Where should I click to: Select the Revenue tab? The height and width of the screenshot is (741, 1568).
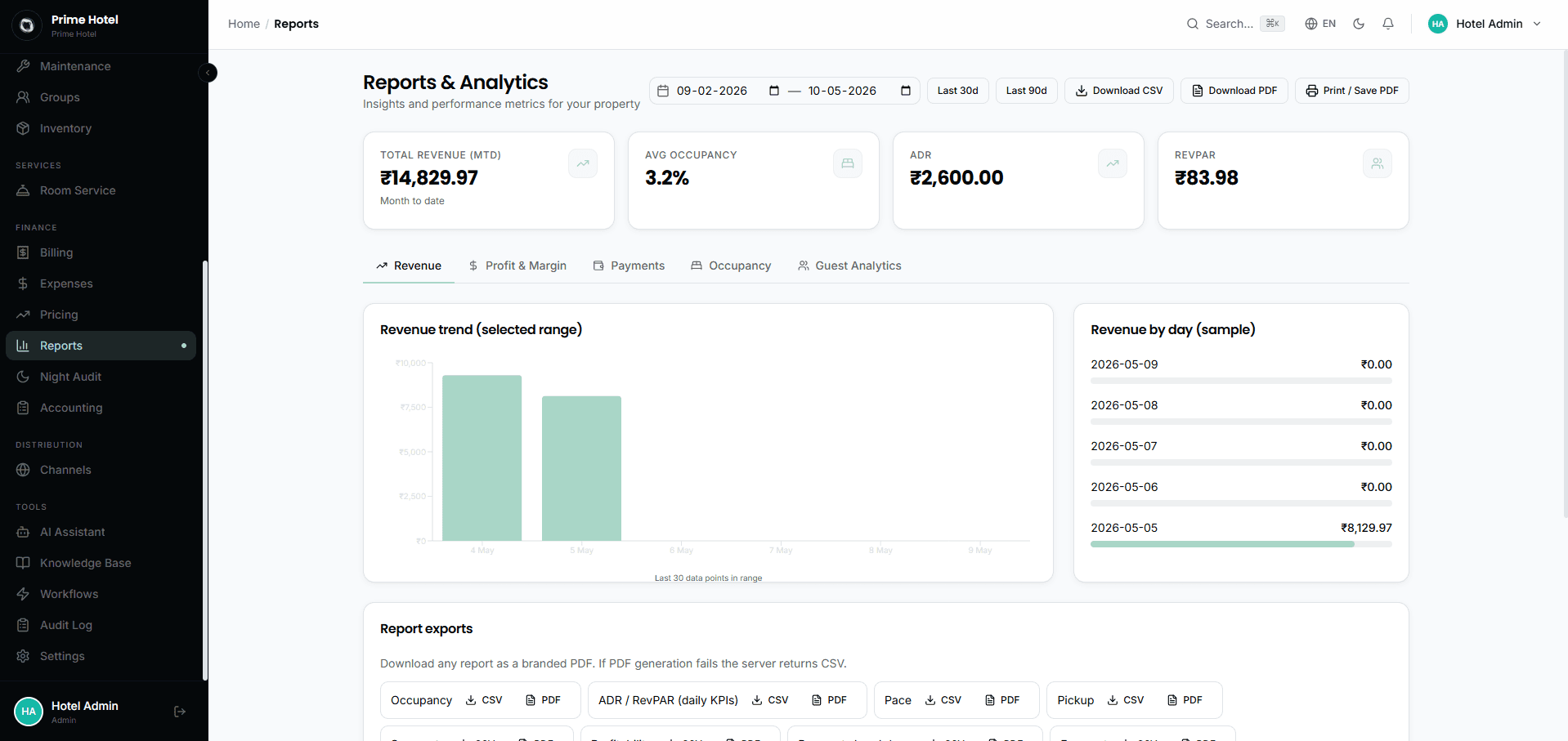click(409, 266)
